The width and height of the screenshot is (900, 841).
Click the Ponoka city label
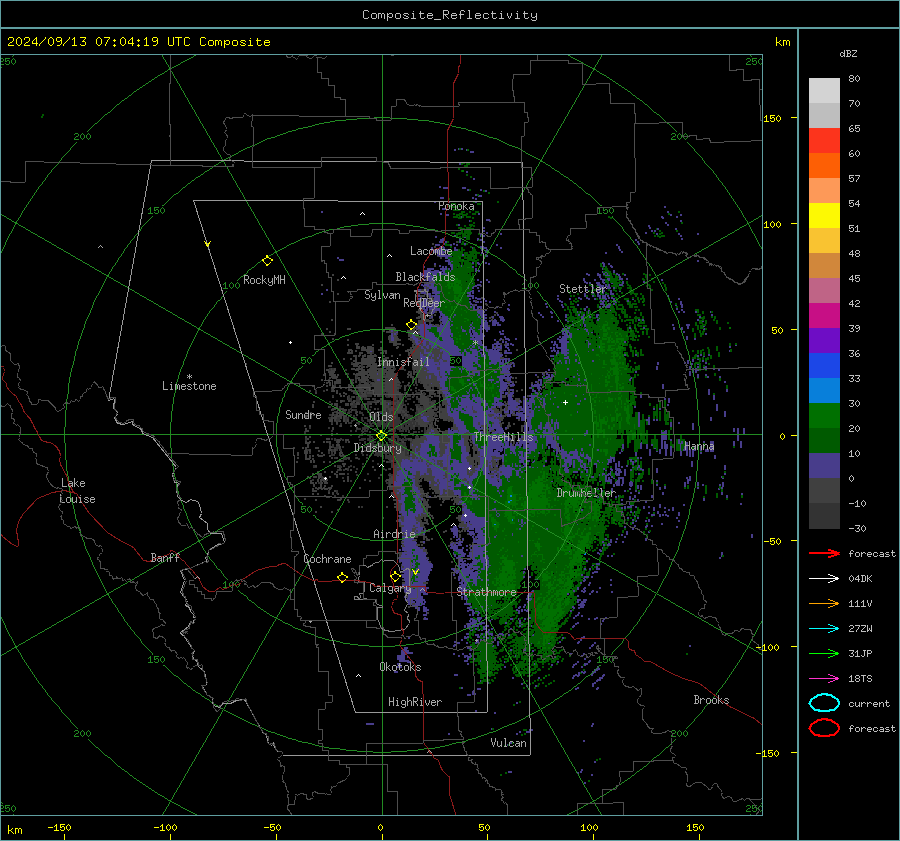coord(456,206)
